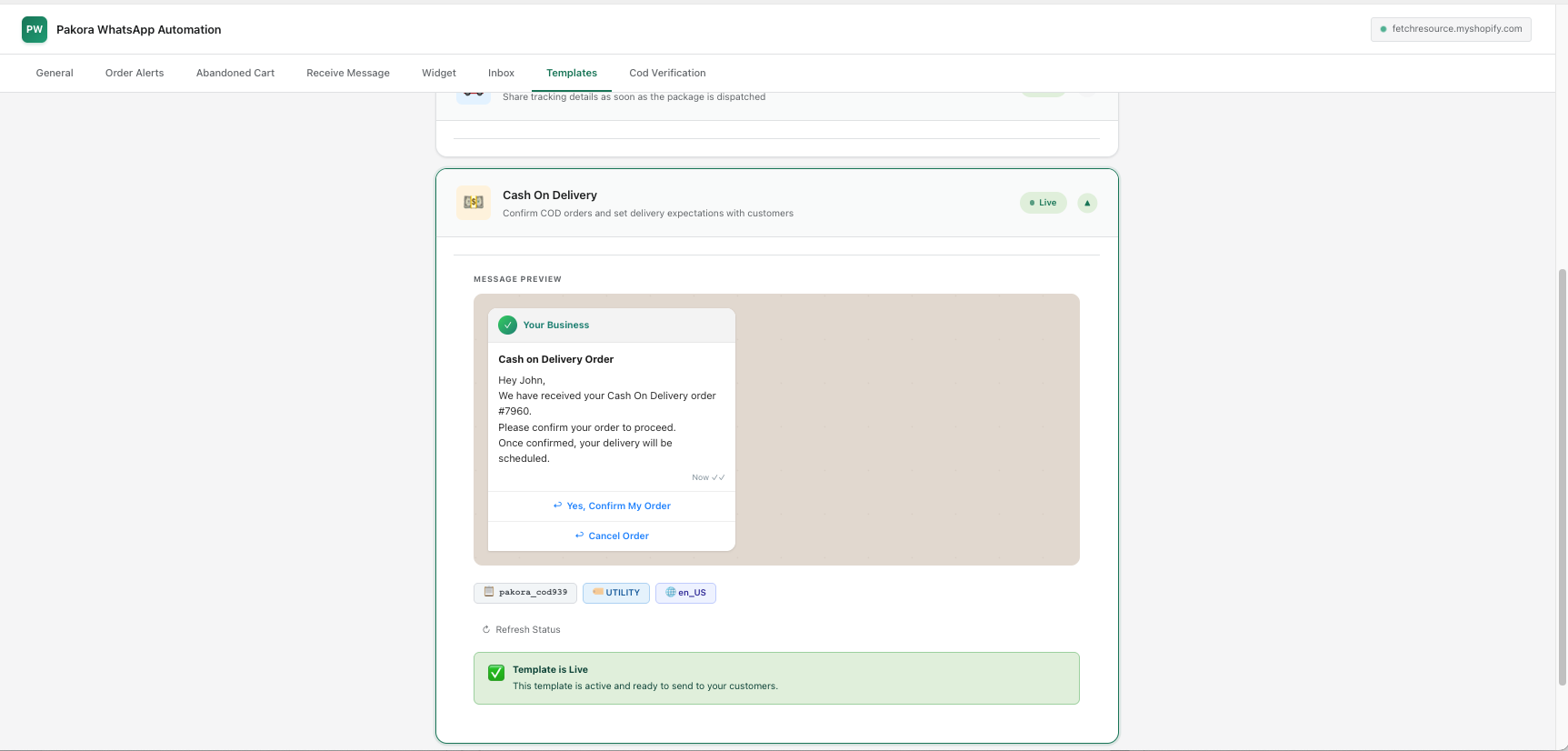Switch to Cod Verification tab
Image resolution: width=1568 pixels, height=751 pixels.
667,73
